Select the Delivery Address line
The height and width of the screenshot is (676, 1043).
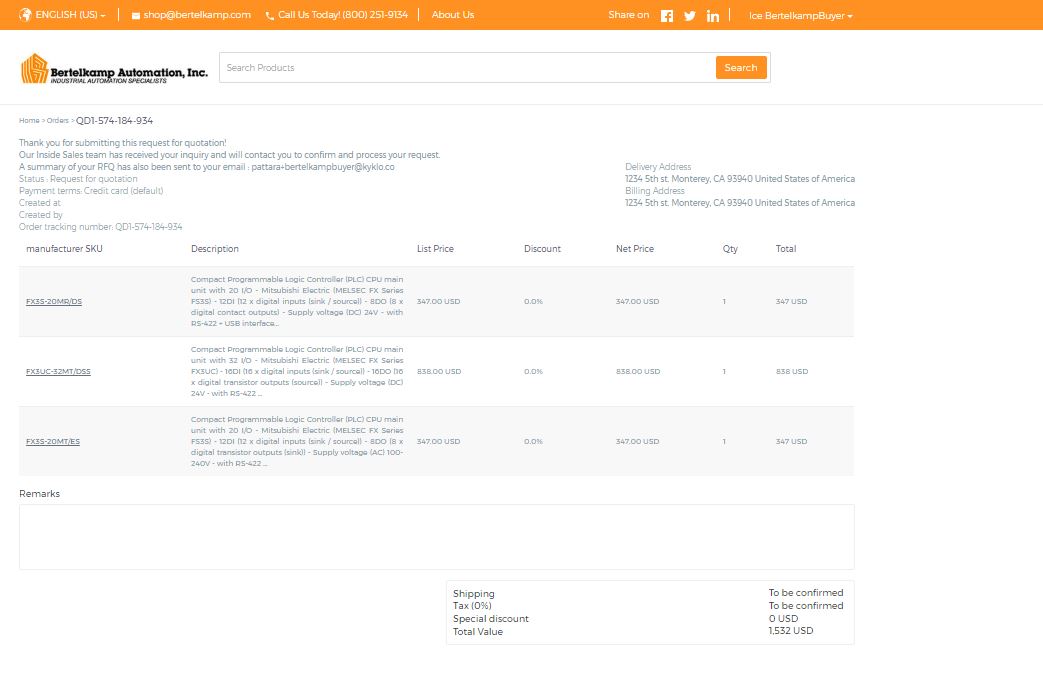click(740, 179)
